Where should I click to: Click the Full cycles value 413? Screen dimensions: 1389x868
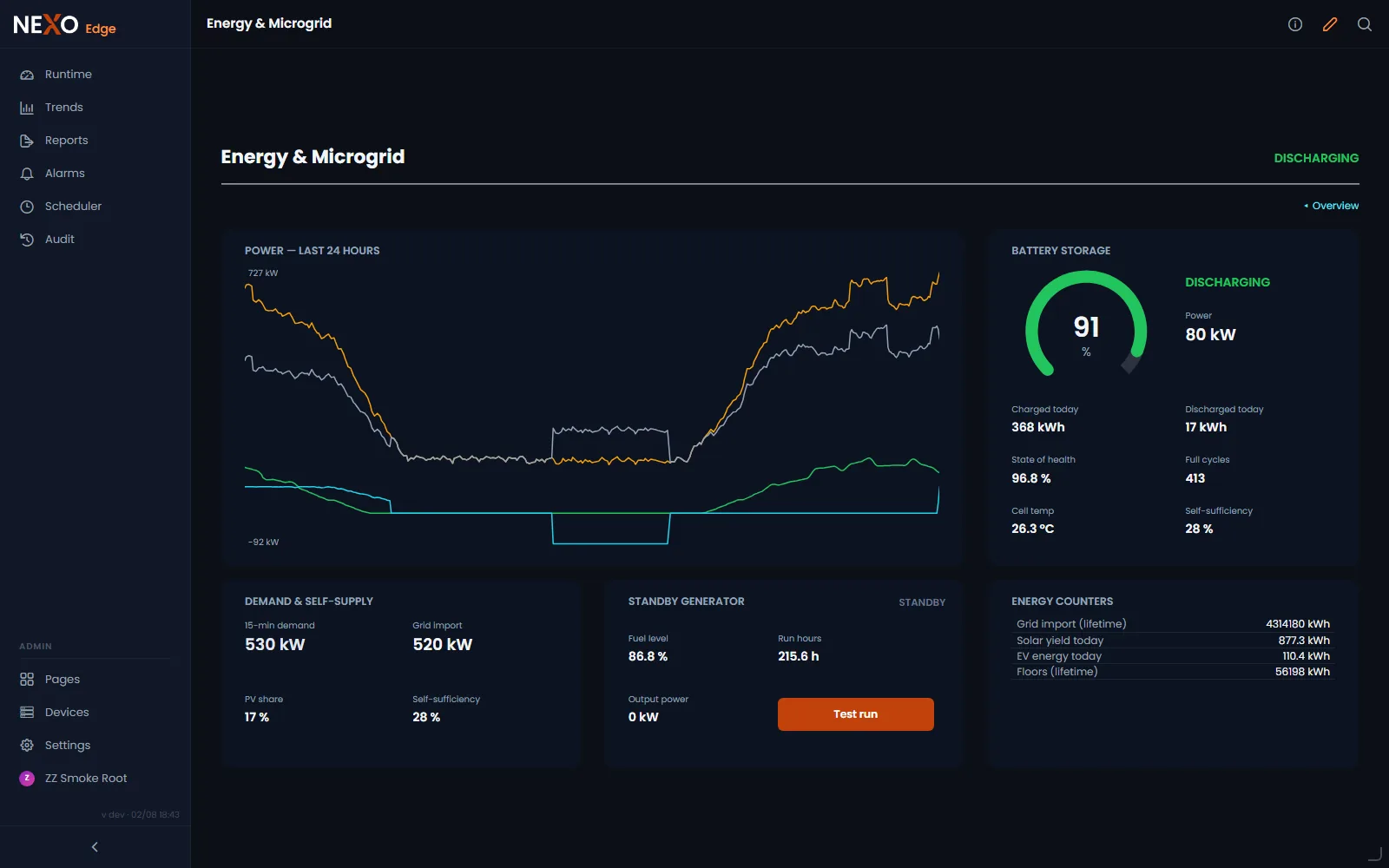tap(1195, 478)
